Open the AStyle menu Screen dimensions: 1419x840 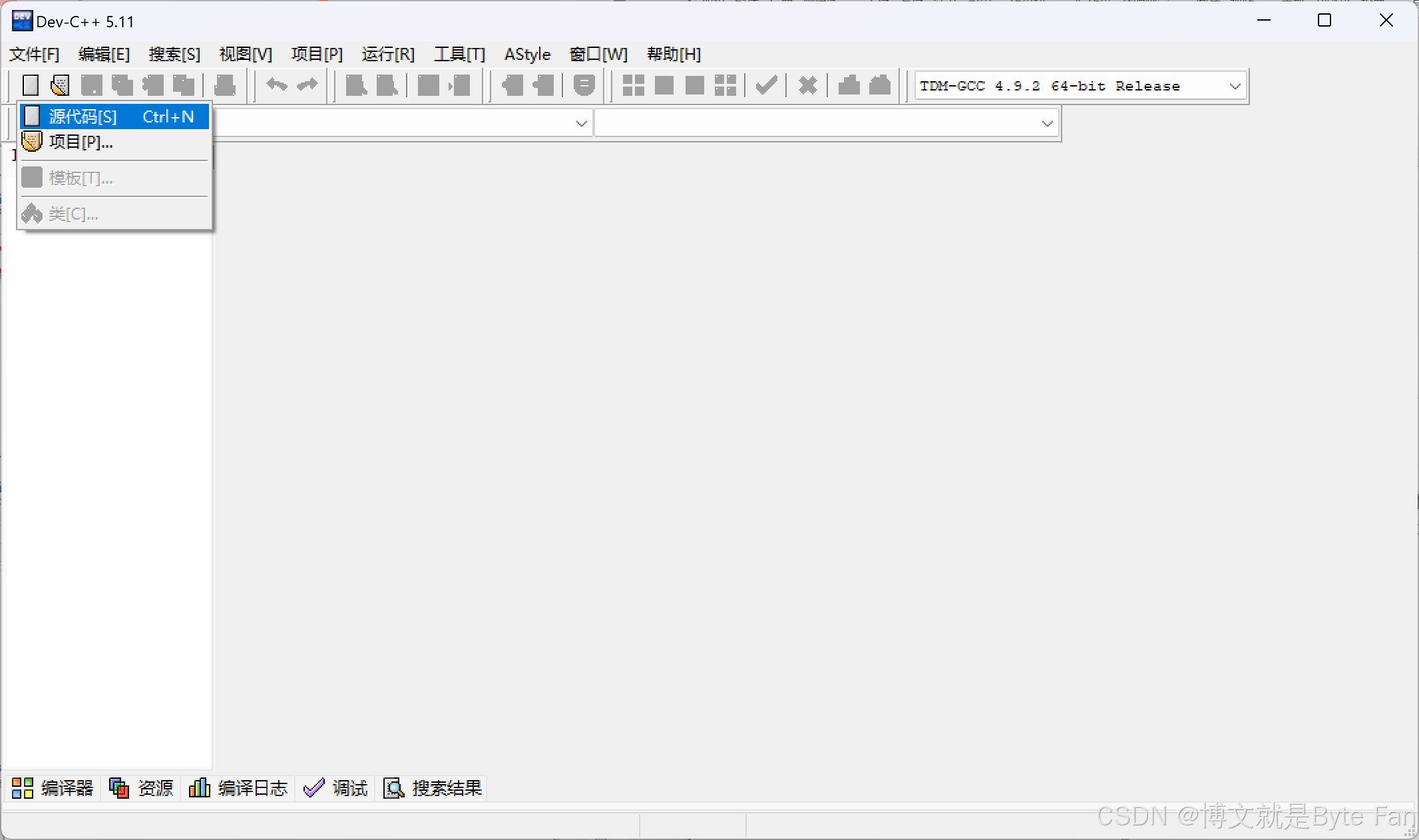[x=527, y=54]
